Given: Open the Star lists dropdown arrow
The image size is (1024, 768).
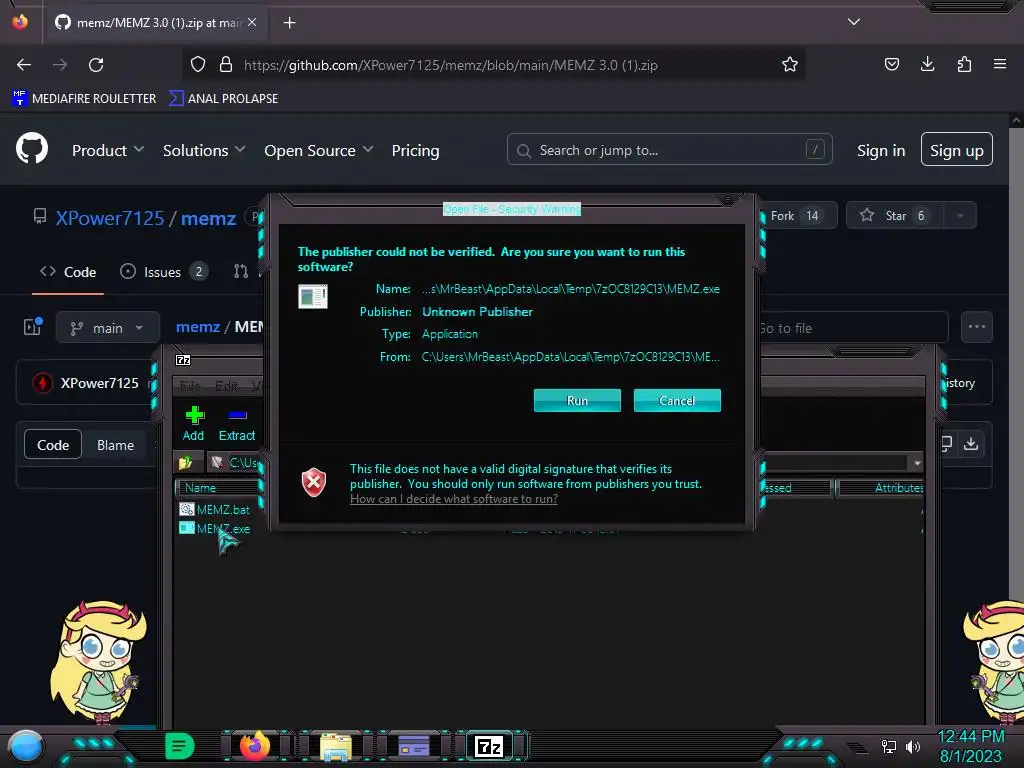Looking at the screenshot, I should (960, 216).
